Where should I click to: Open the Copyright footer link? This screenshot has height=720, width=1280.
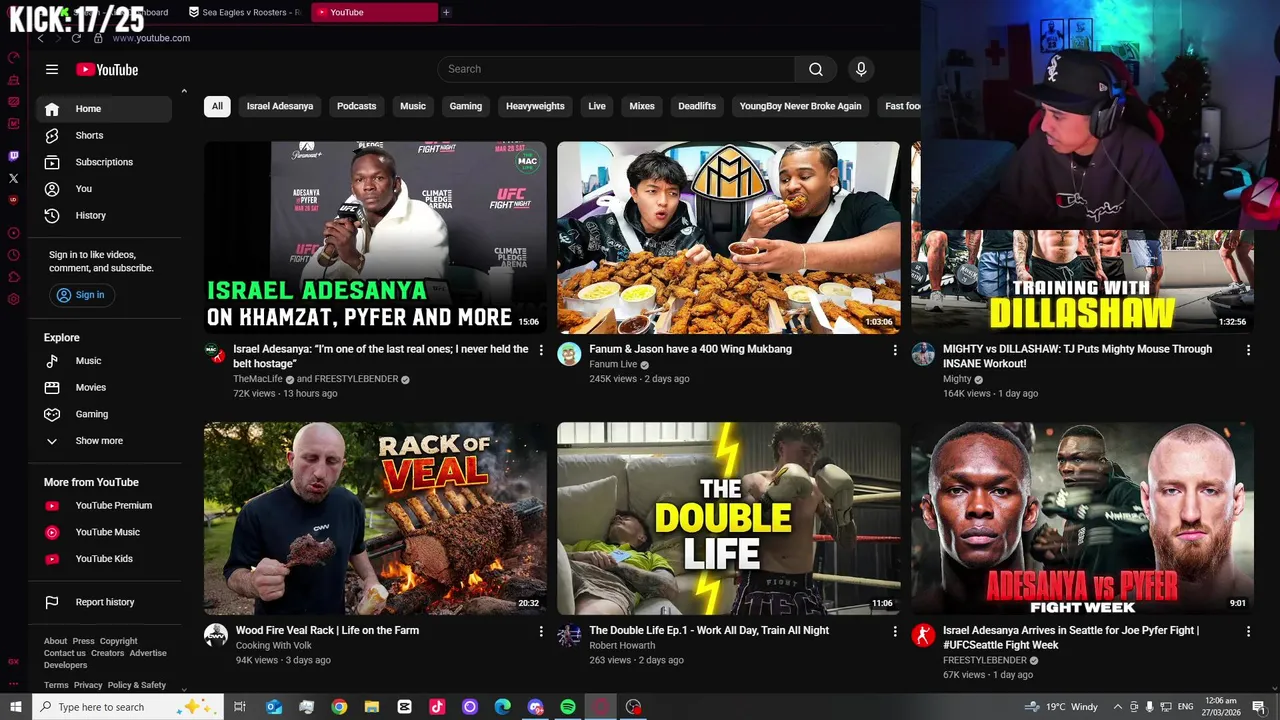pyautogui.click(x=118, y=641)
